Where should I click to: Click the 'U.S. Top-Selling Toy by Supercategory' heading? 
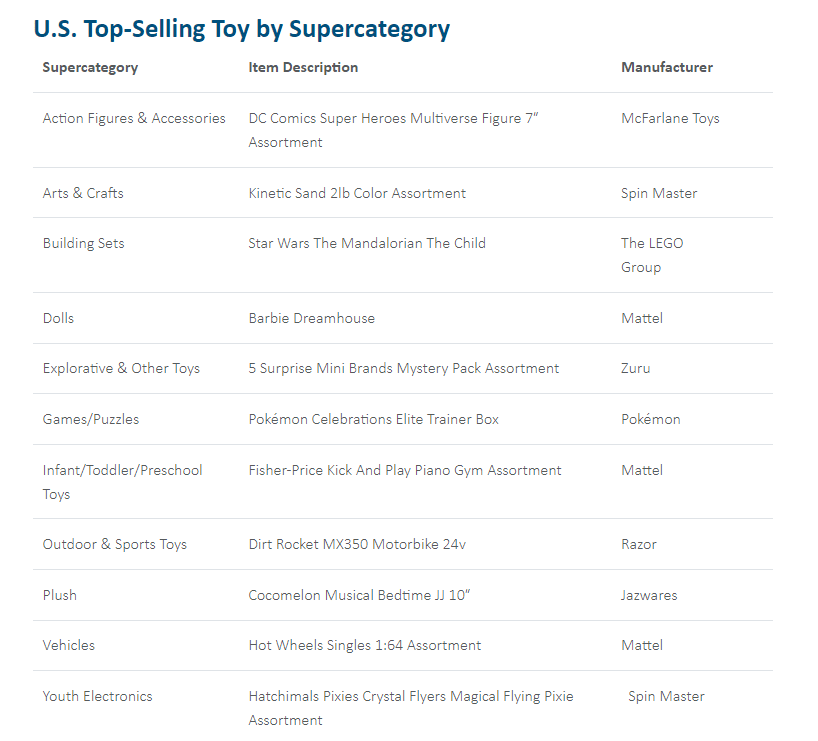click(x=242, y=29)
